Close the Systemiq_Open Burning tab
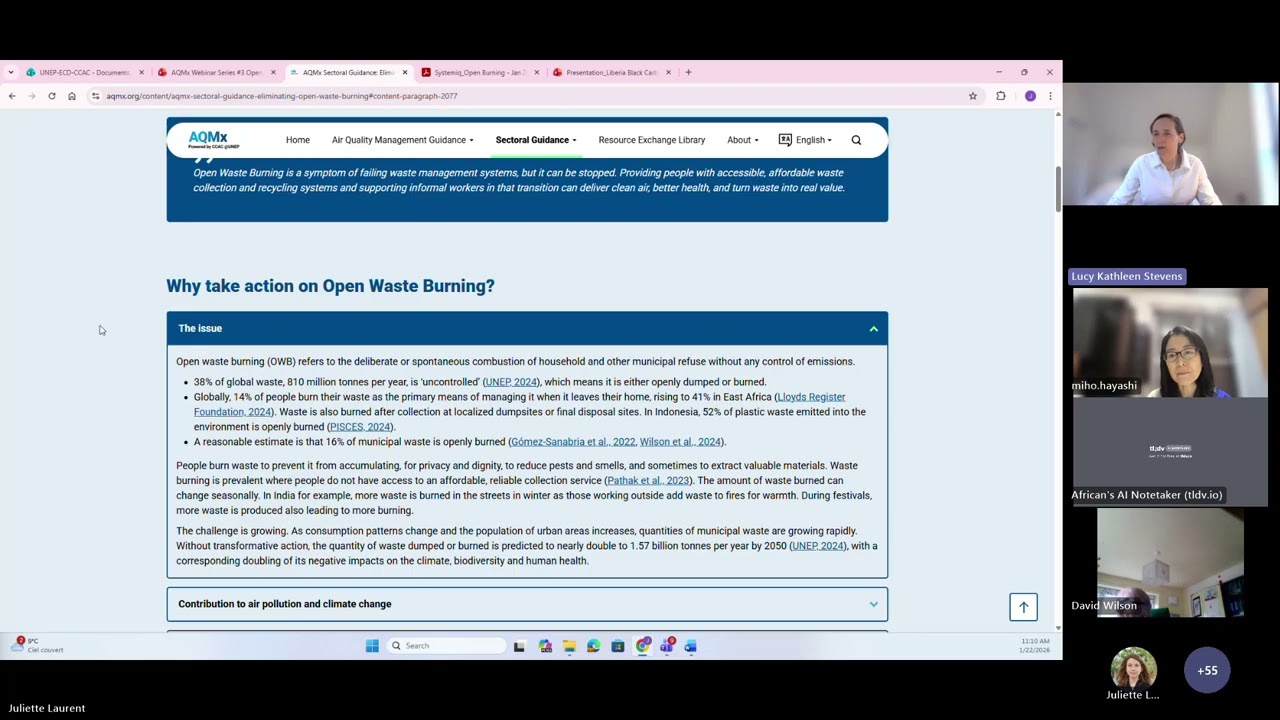 537,72
